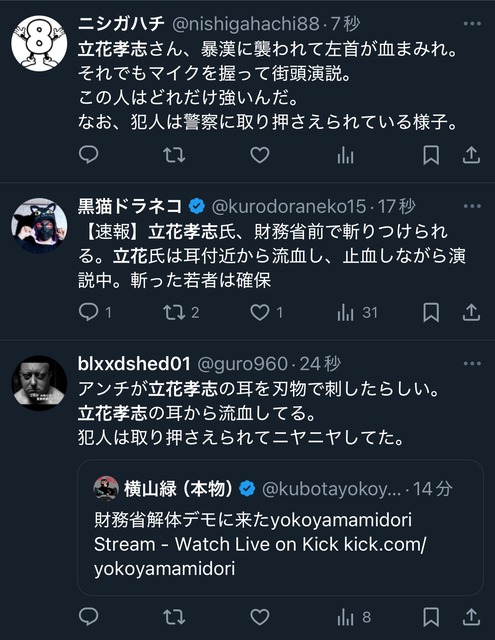495x640 pixels.
Task: Reply to the ニシガハチ post
Action: (x=88, y=155)
